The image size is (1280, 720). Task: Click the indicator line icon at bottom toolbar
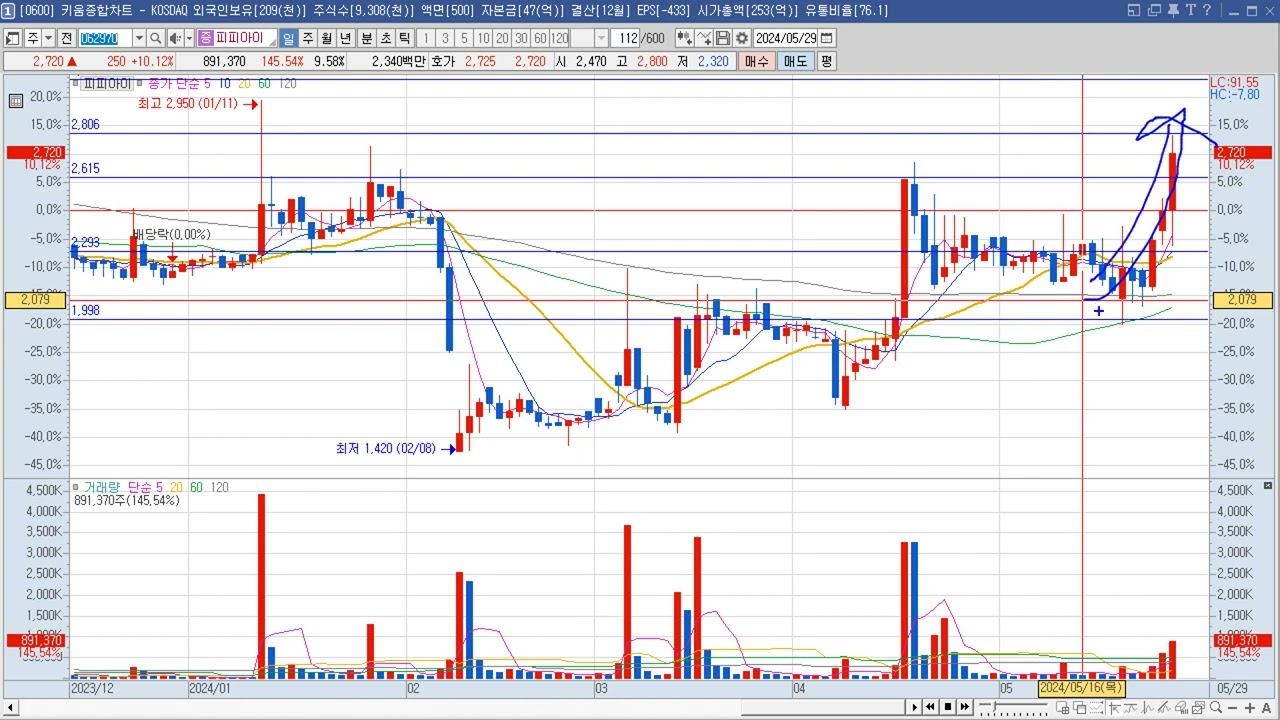click(1131, 708)
